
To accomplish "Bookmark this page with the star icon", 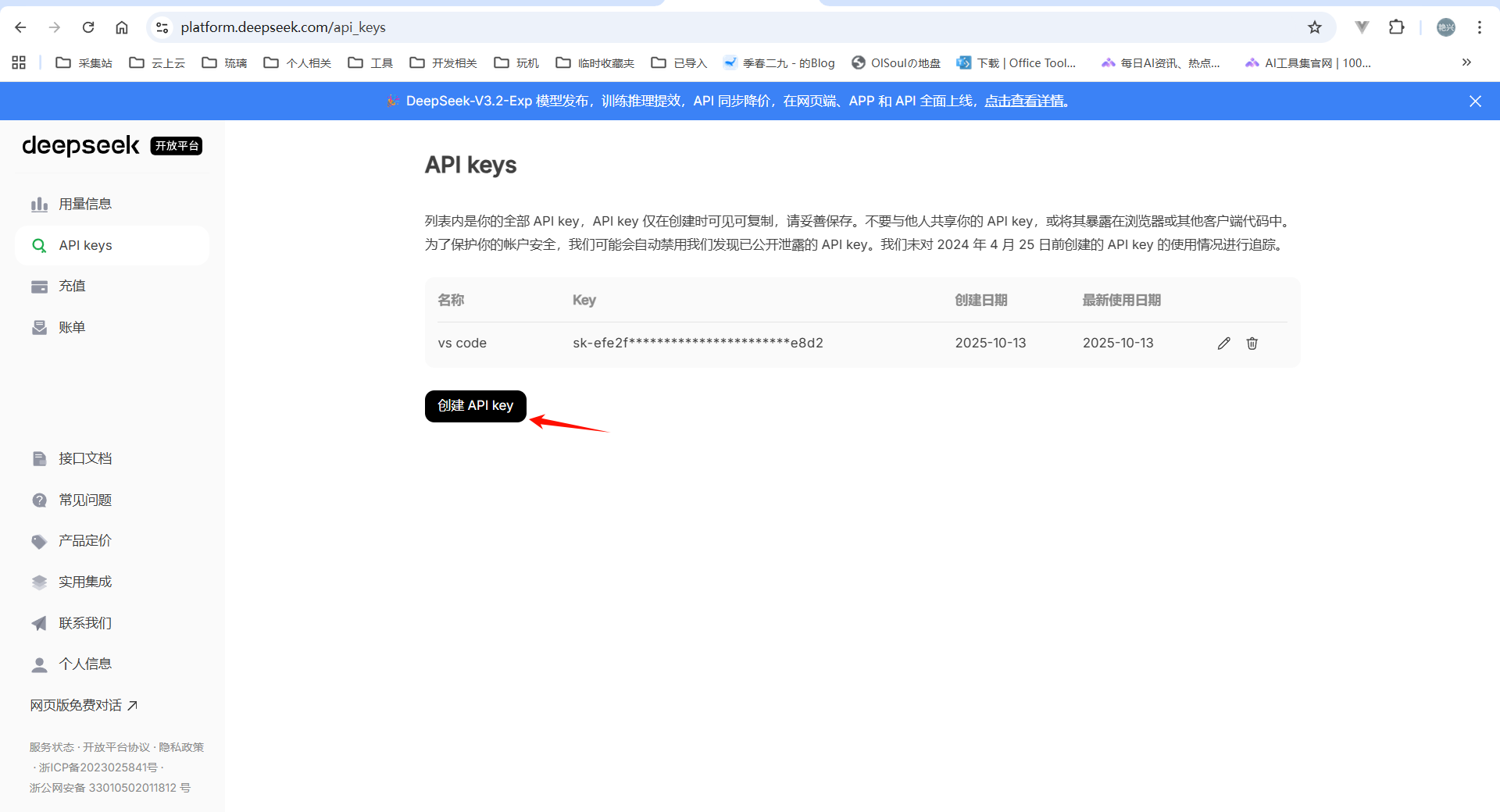I will (x=1315, y=27).
